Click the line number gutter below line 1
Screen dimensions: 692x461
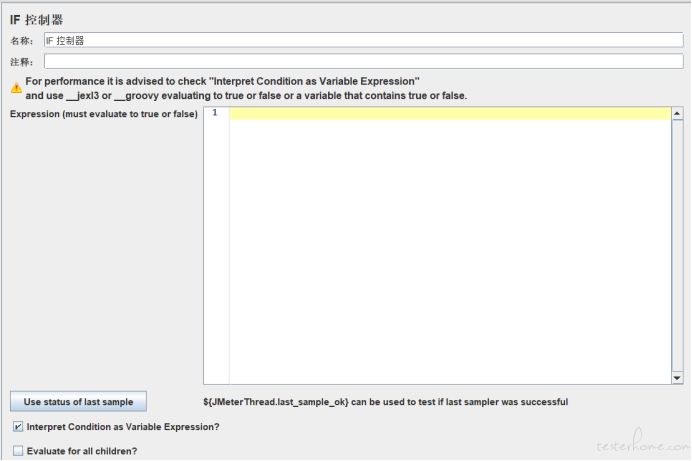[x=215, y=250]
